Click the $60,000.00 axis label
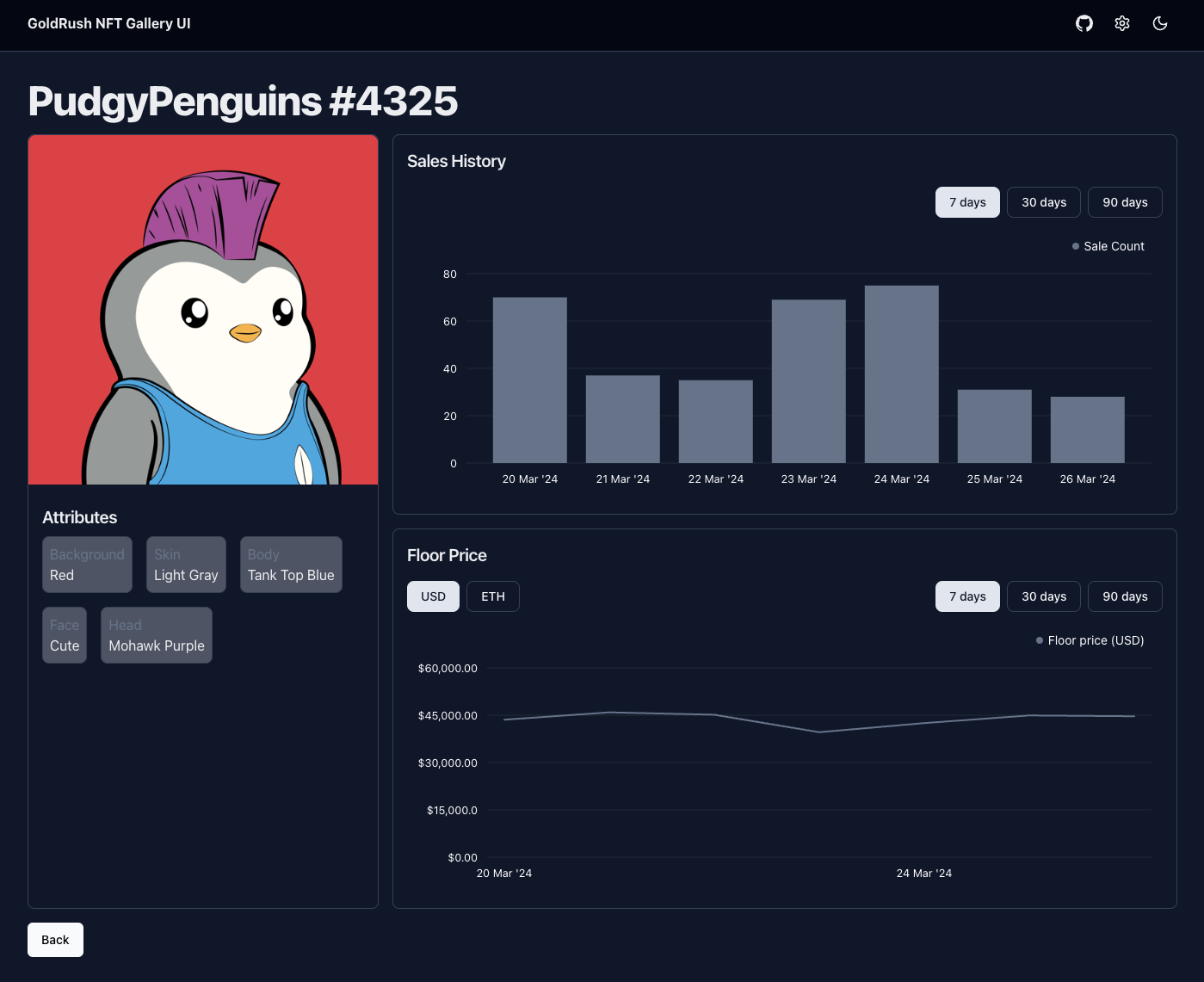Image resolution: width=1204 pixels, height=982 pixels. click(x=448, y=668)
